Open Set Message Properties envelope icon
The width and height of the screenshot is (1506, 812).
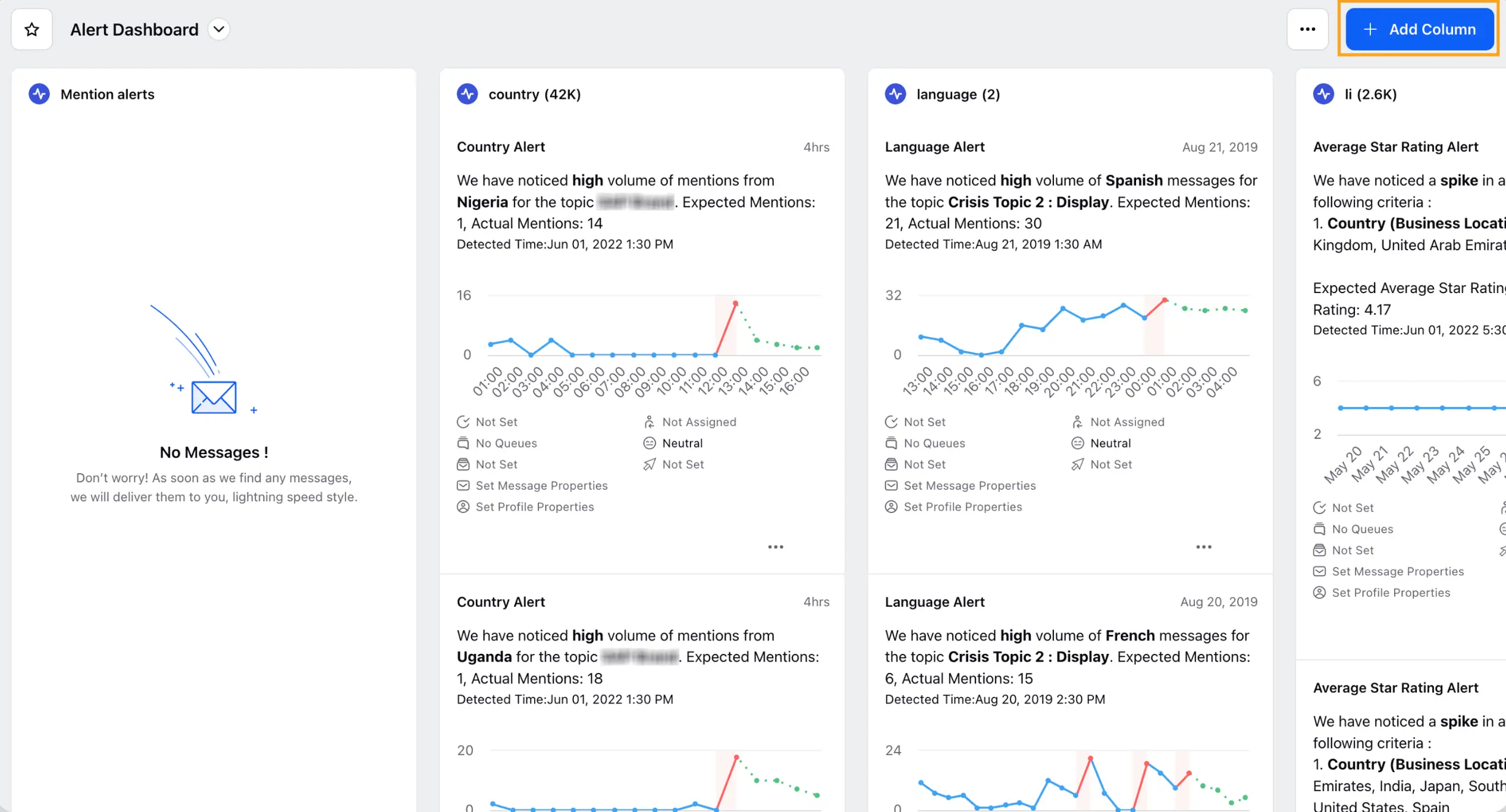463,485
